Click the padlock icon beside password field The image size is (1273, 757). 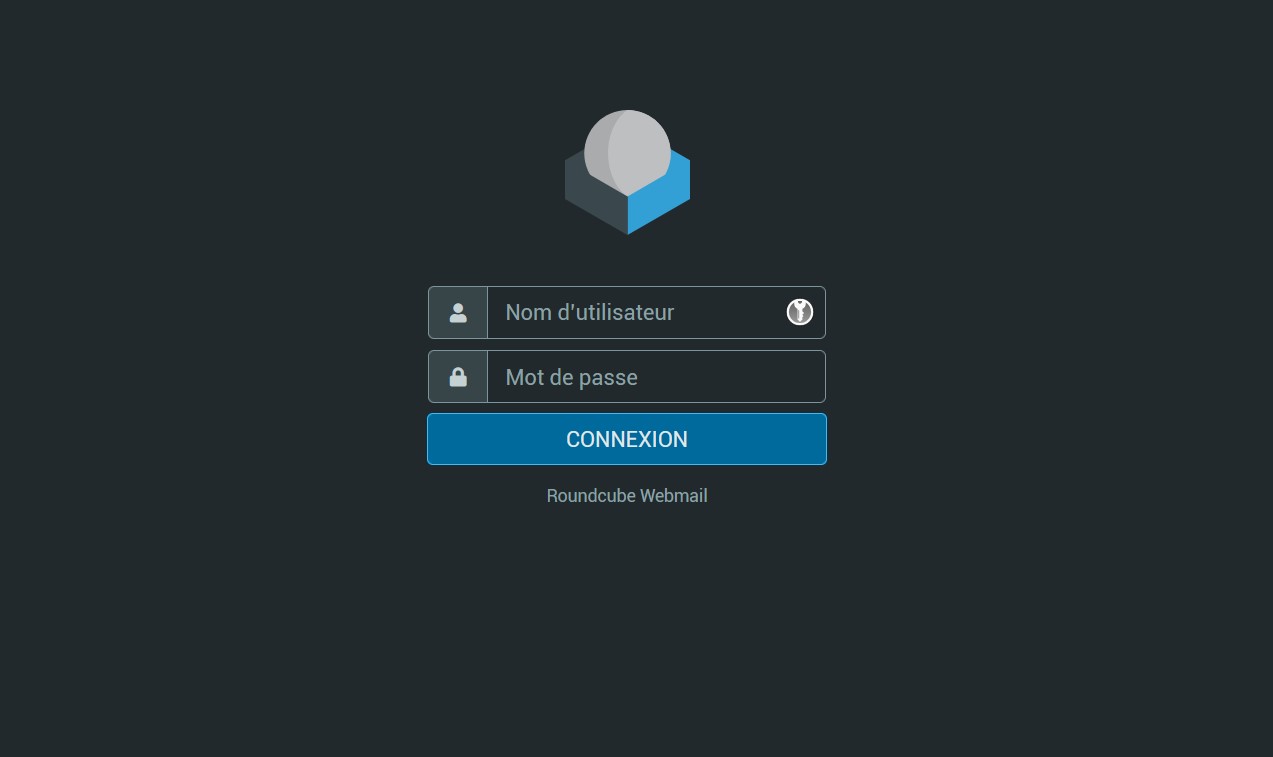pyautogui.click(x=458, y=377)
